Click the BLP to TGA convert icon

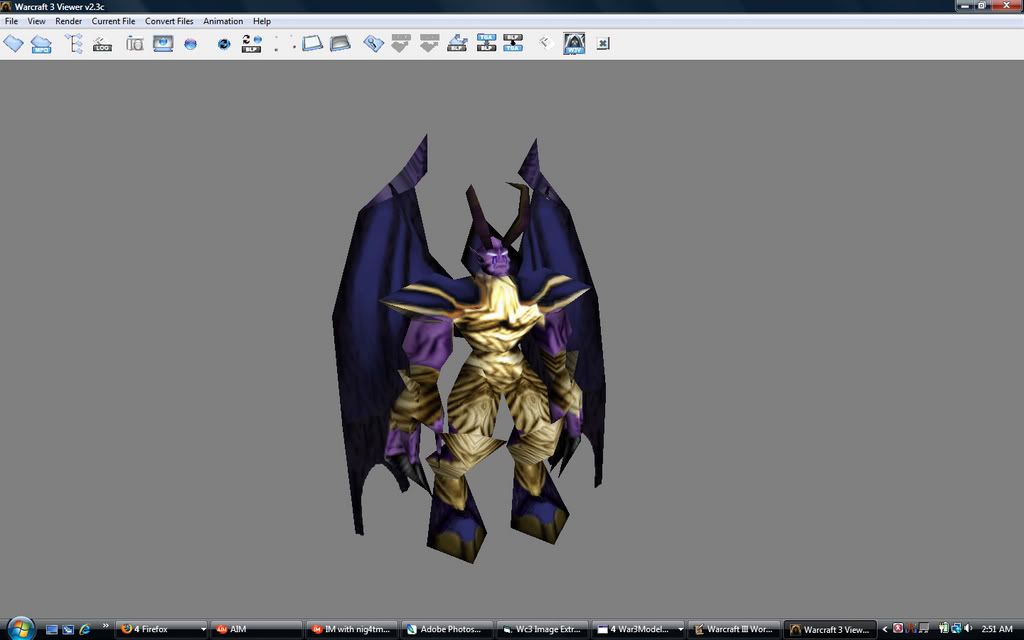tap(513, 44)
